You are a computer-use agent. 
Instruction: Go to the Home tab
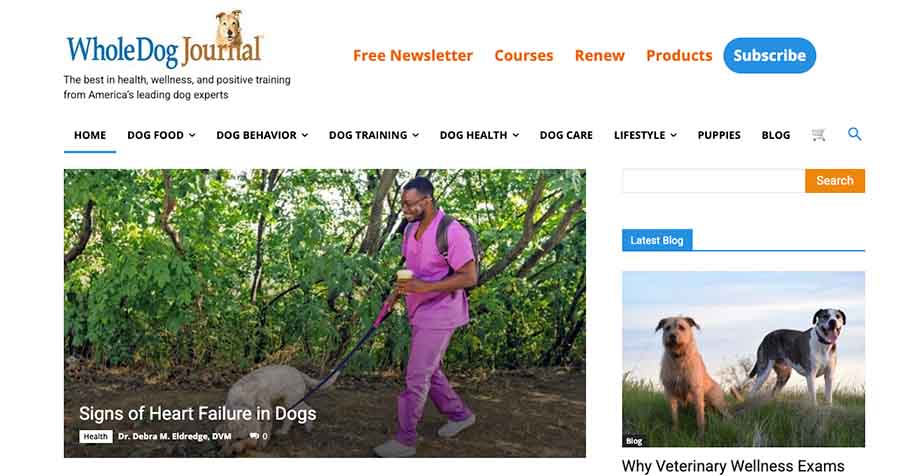tap(90, 135)
